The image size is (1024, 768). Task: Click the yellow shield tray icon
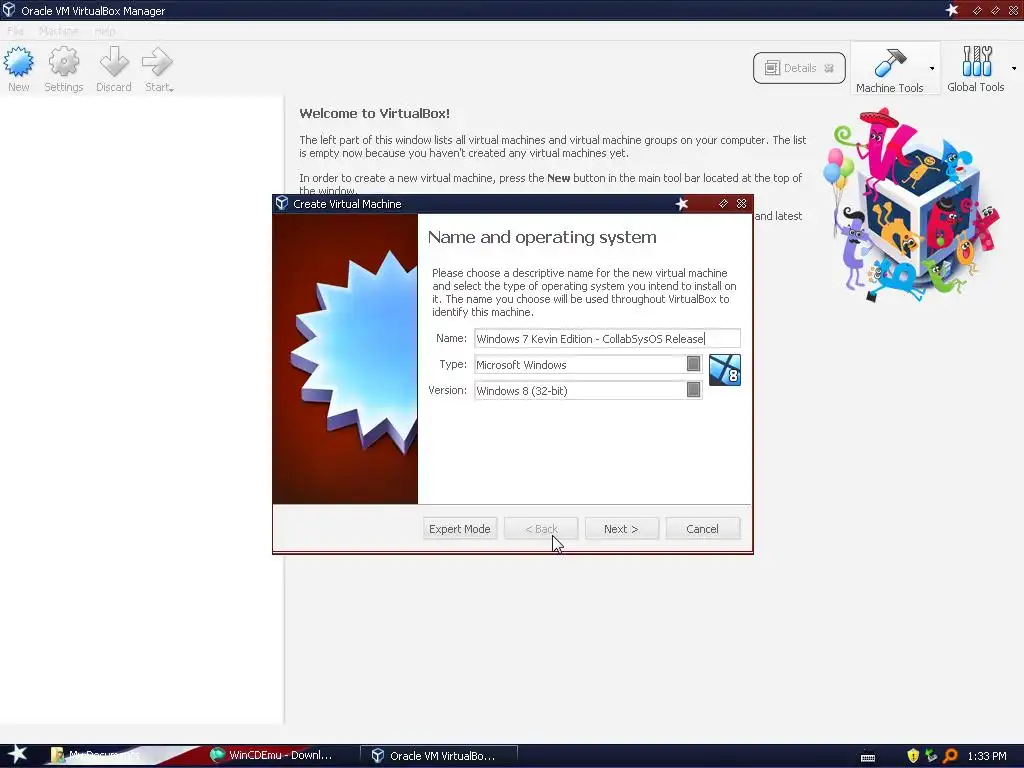click(x=913, y=756)
